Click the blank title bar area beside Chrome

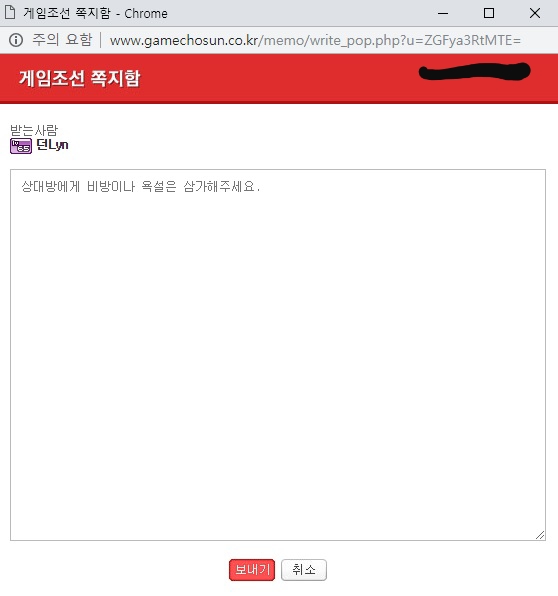300,13
